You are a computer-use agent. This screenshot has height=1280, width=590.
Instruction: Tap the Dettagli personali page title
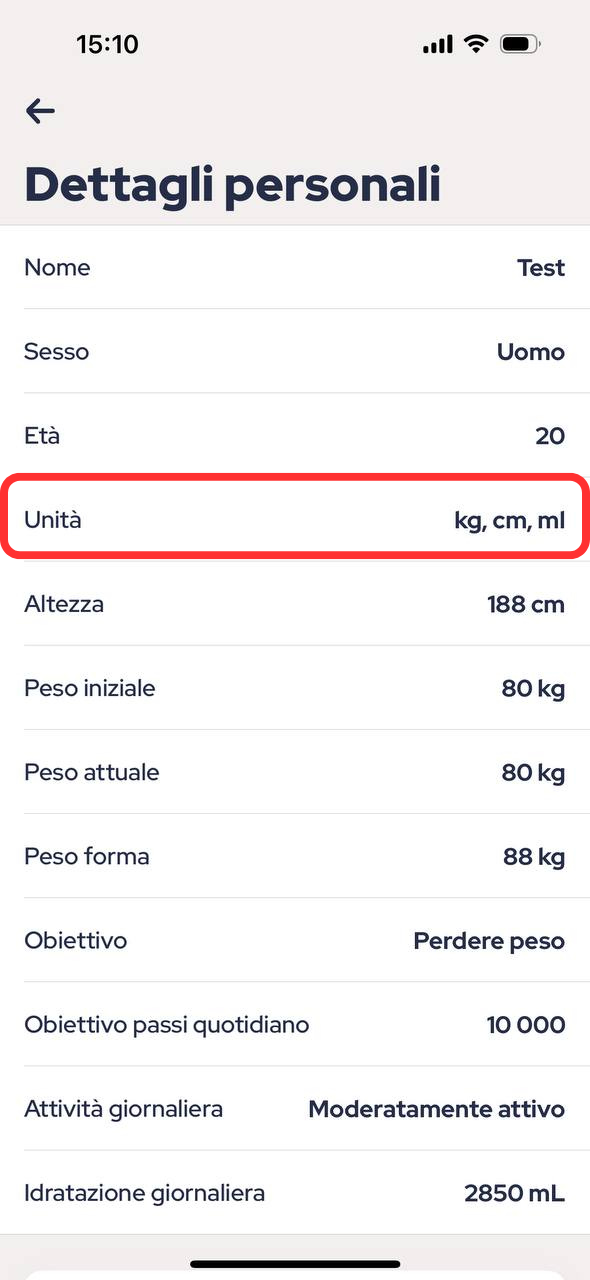pyautogui.click(x=232, y=185)
